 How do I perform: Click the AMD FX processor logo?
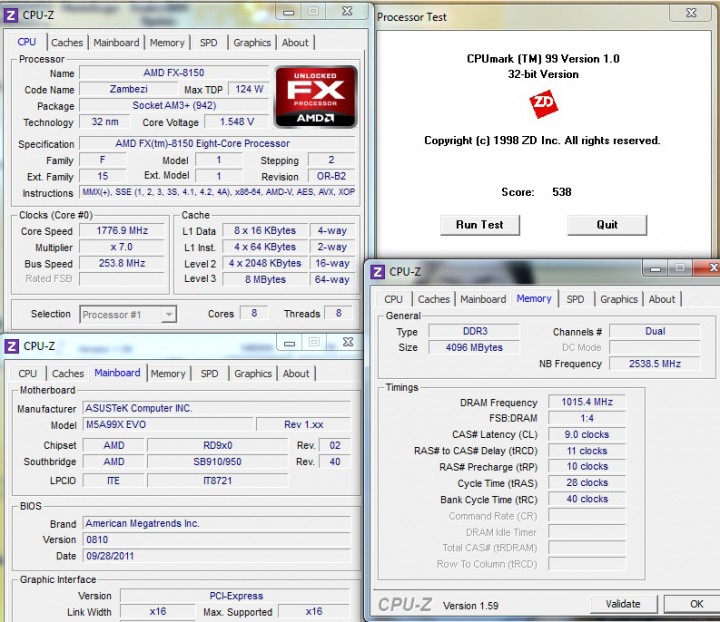pyautogui.click(x=315, y=96)
